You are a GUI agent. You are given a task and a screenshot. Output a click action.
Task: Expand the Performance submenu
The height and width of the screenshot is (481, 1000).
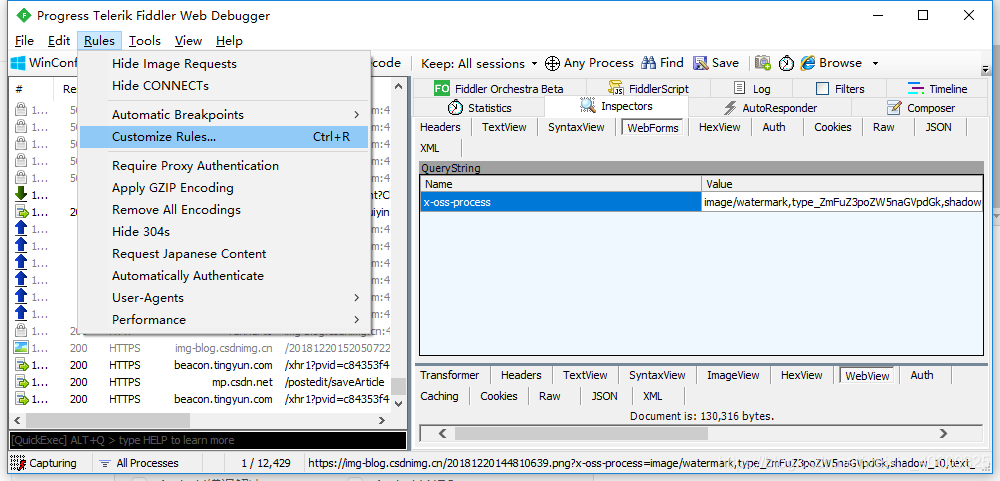(224, 320)
